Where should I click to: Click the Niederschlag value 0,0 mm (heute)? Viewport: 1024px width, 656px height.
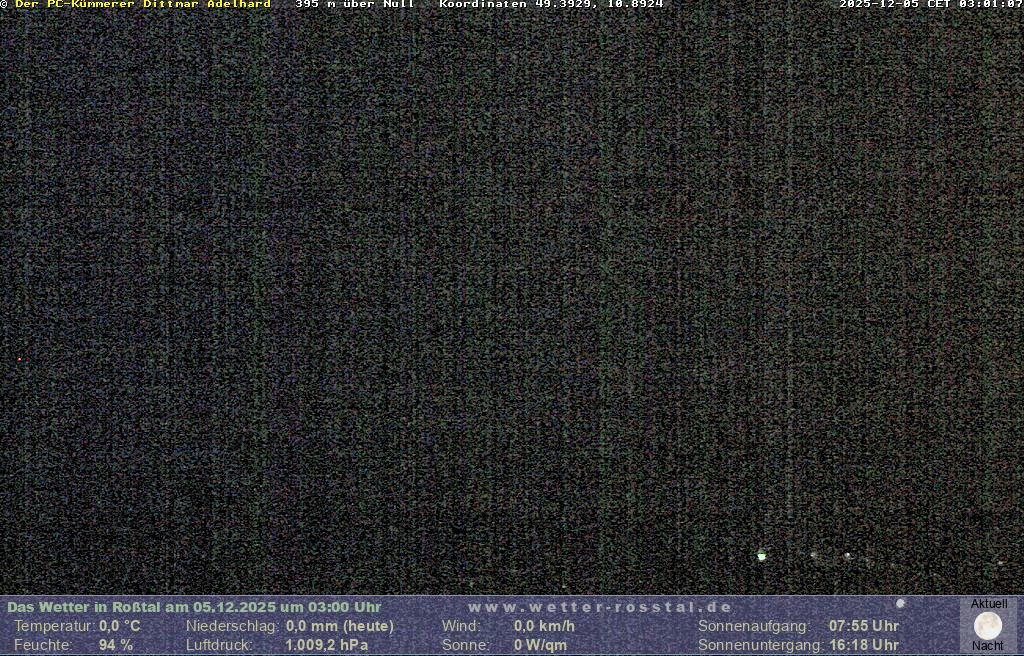tap(340, 626)
